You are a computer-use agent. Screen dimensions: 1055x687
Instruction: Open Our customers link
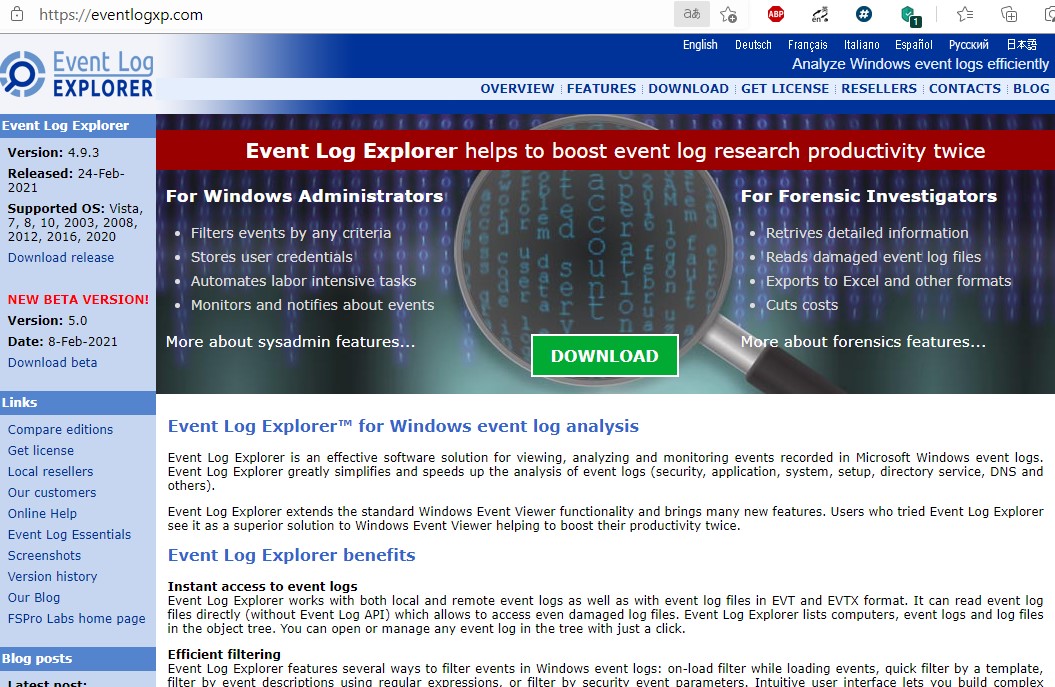click(52, 493)
